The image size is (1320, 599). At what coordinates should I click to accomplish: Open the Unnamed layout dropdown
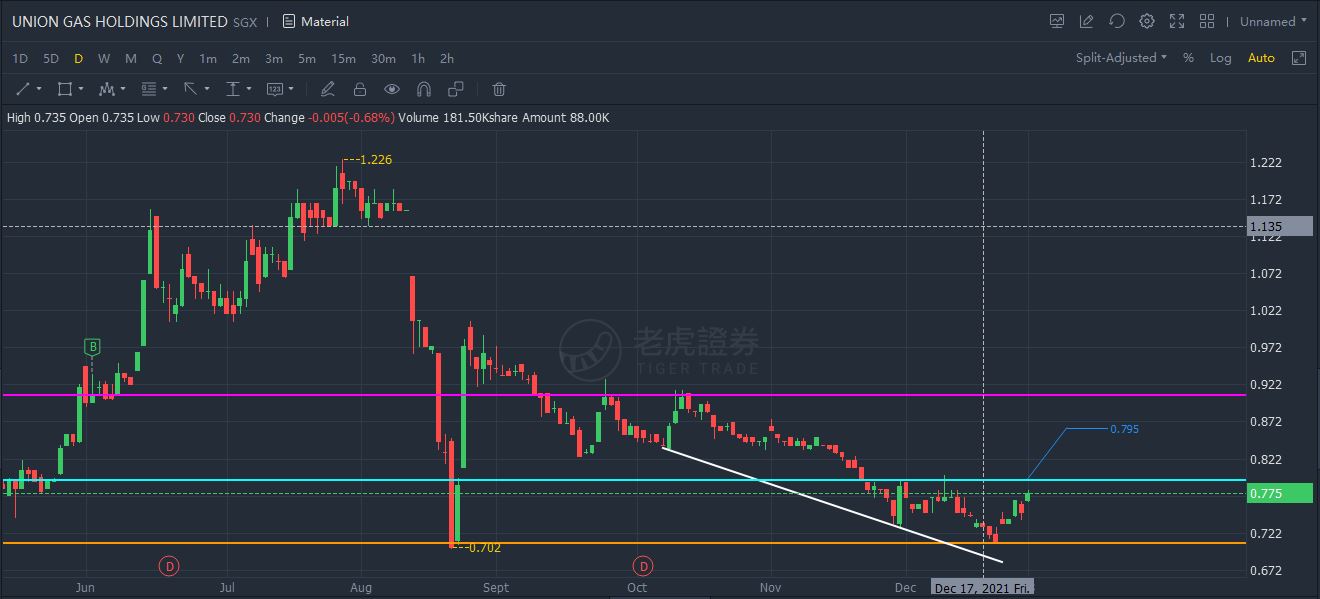[1273, 21]
